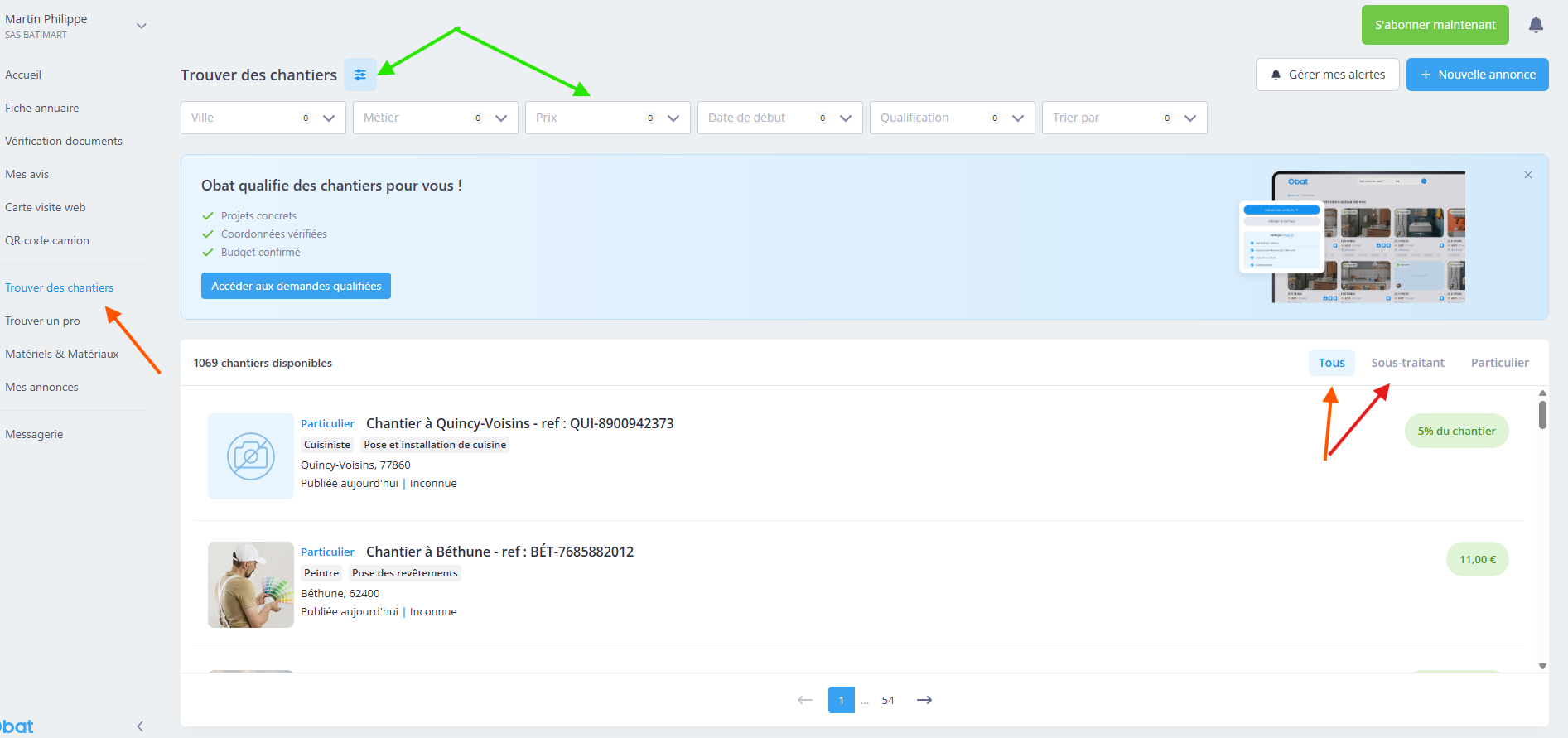Expand the Ville filter dropdown
The image size is (1568, 738).
point(263,118)
